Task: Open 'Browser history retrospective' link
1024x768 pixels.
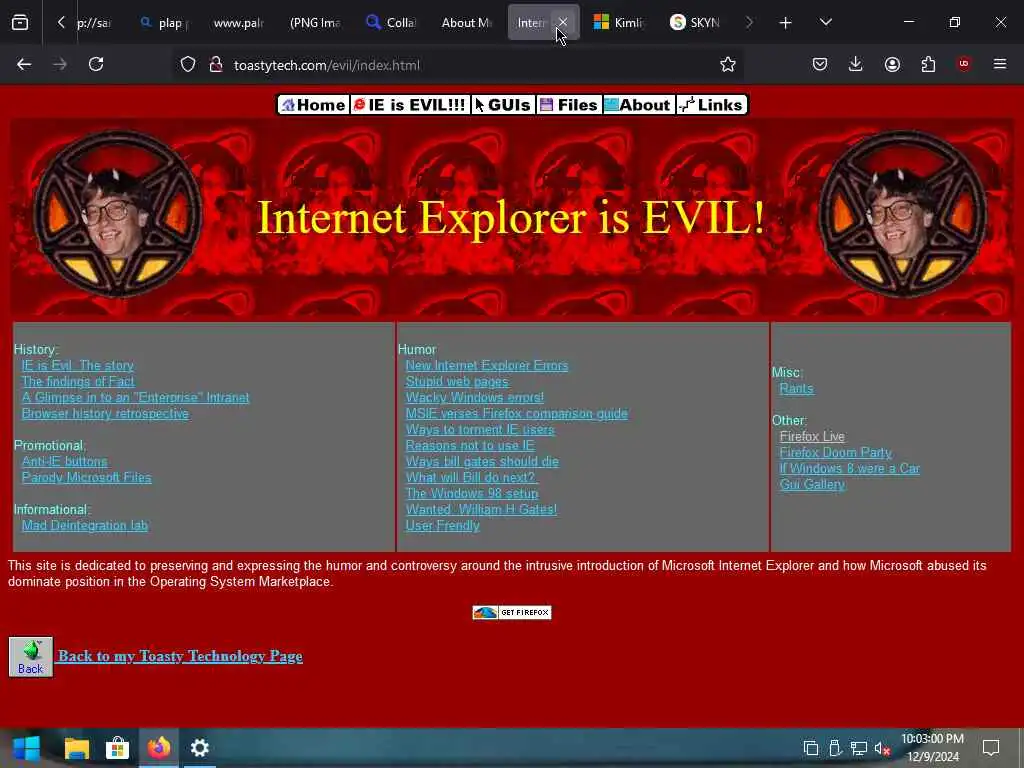Action: 105,413
